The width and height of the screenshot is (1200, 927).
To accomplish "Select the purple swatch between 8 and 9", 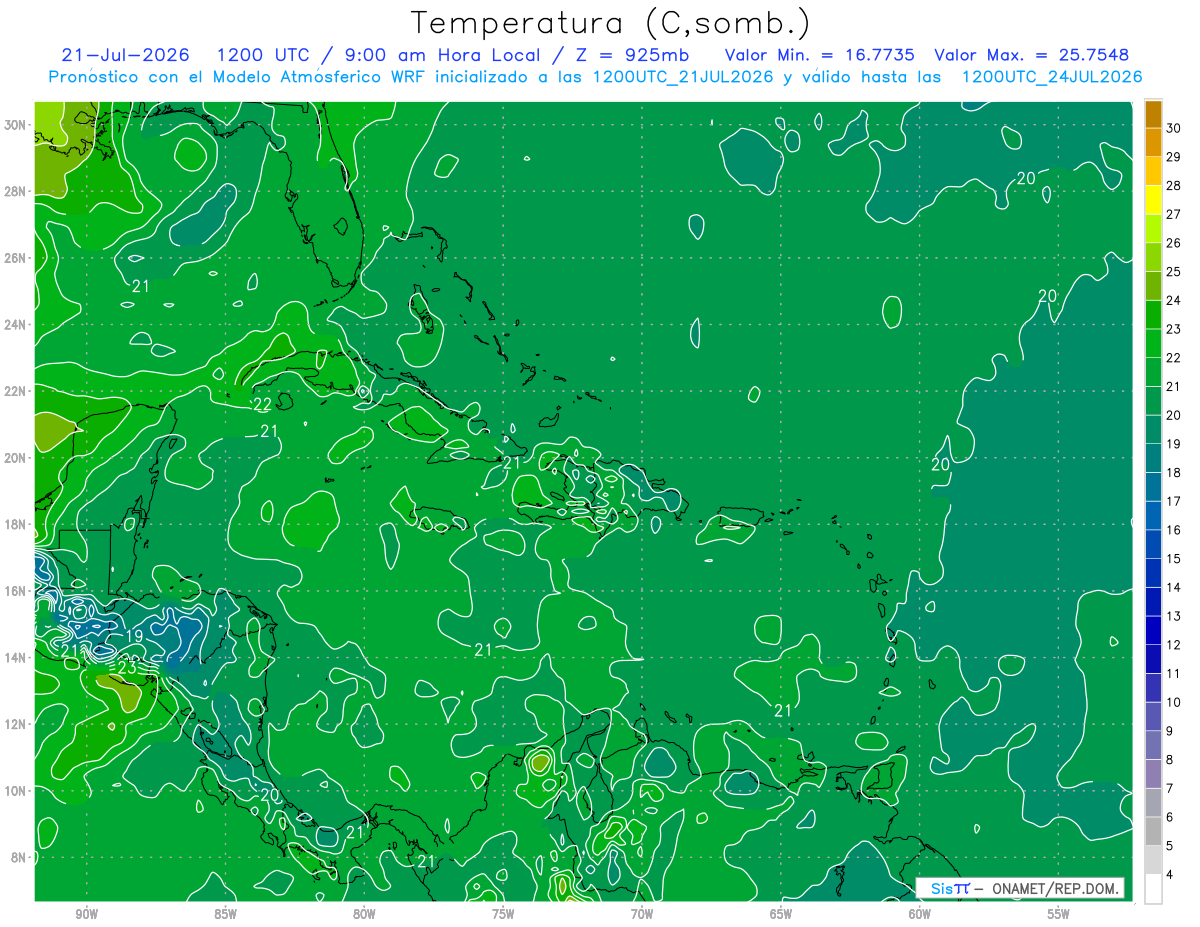I will tap(1153, 745).
